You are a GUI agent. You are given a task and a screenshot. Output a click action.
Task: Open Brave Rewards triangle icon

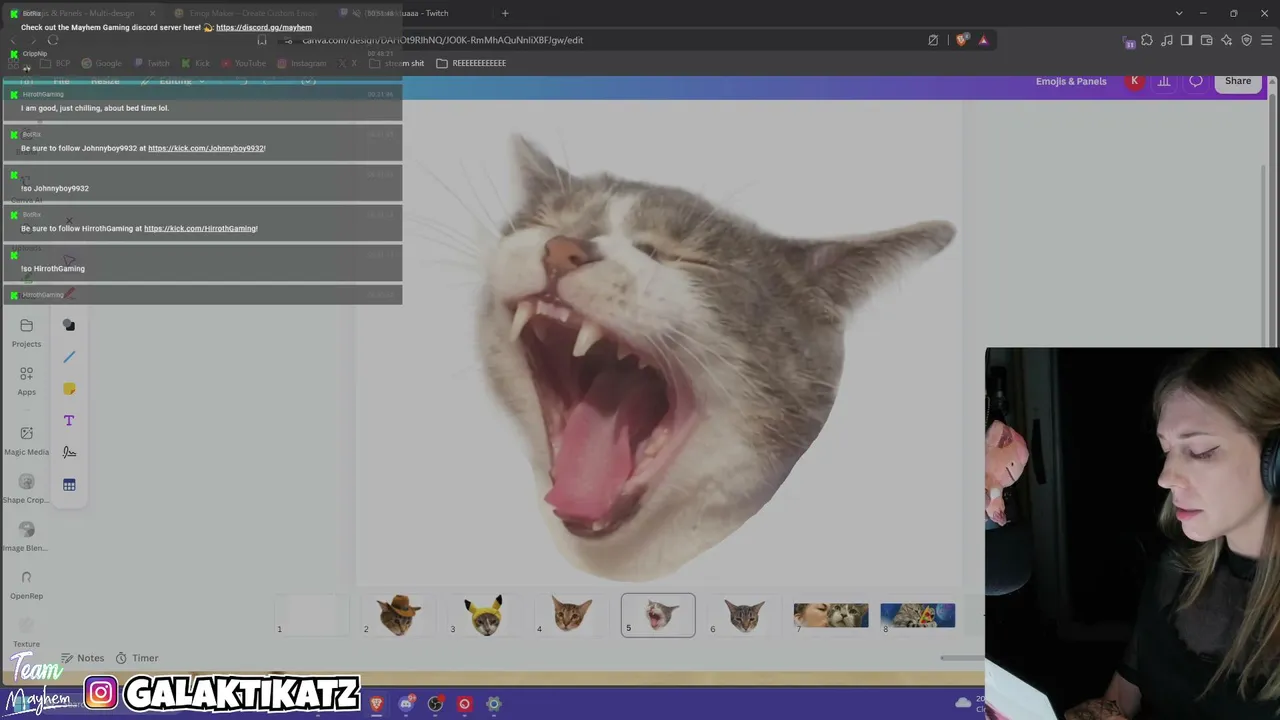983,40
